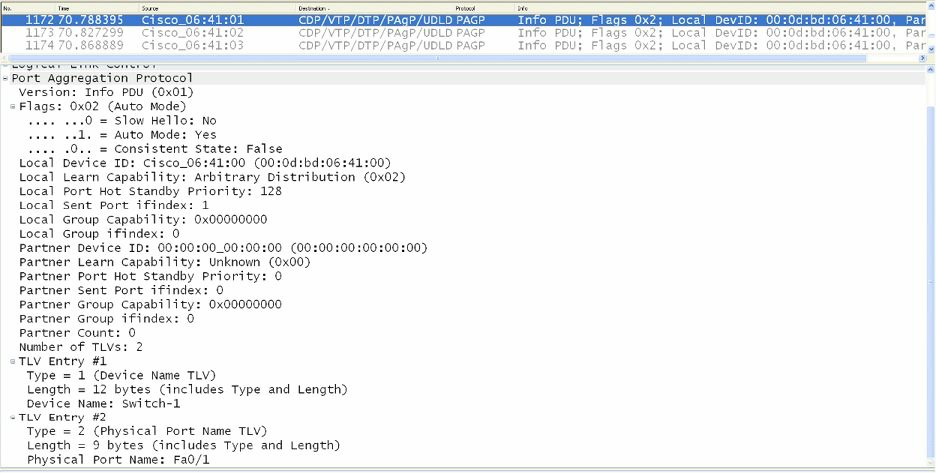
Task: Select Partner Sent Port ifindex: 0
Action: tap(121, 290)
